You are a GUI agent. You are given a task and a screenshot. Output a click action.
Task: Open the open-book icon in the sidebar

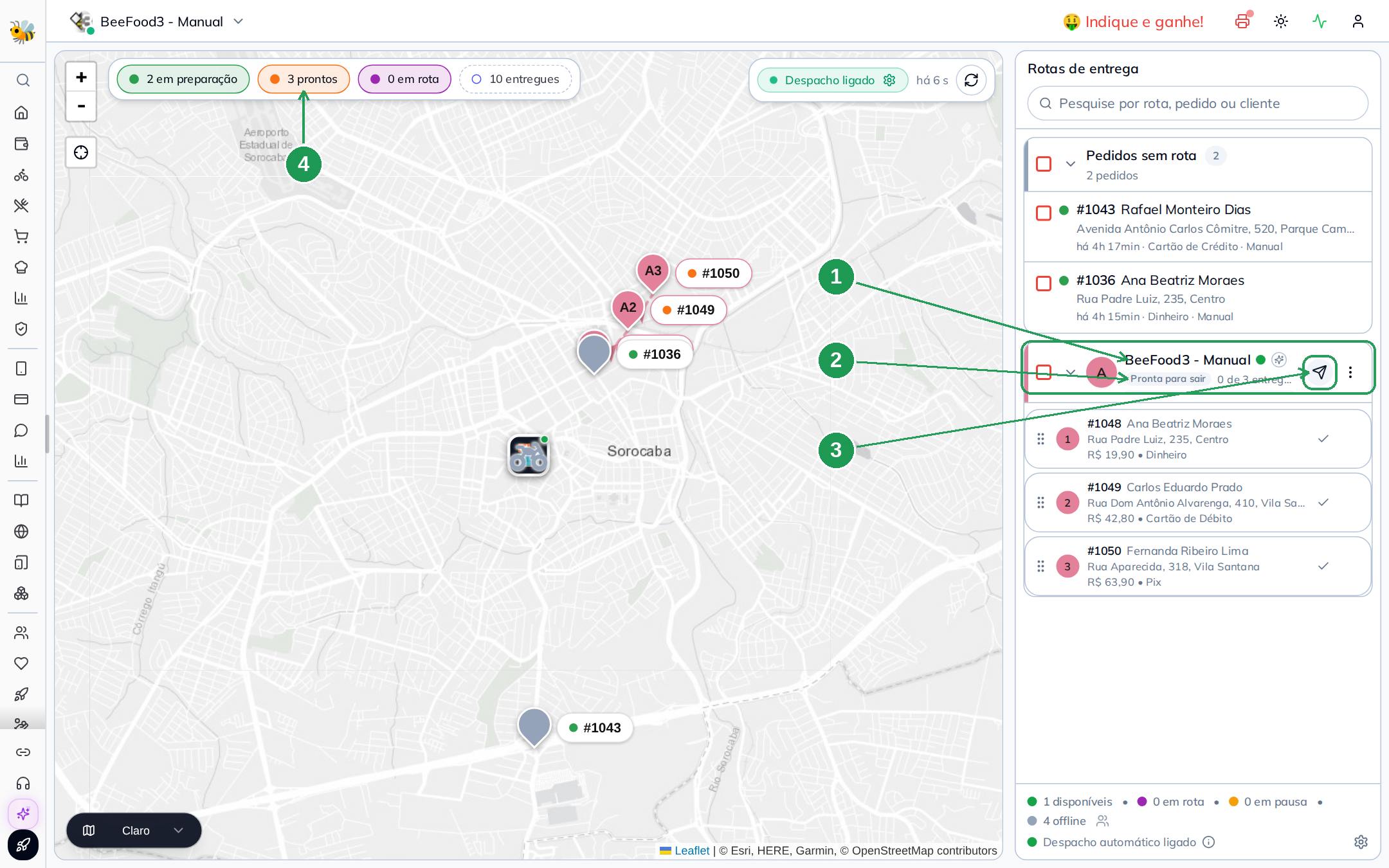click(x=22, y=500)
